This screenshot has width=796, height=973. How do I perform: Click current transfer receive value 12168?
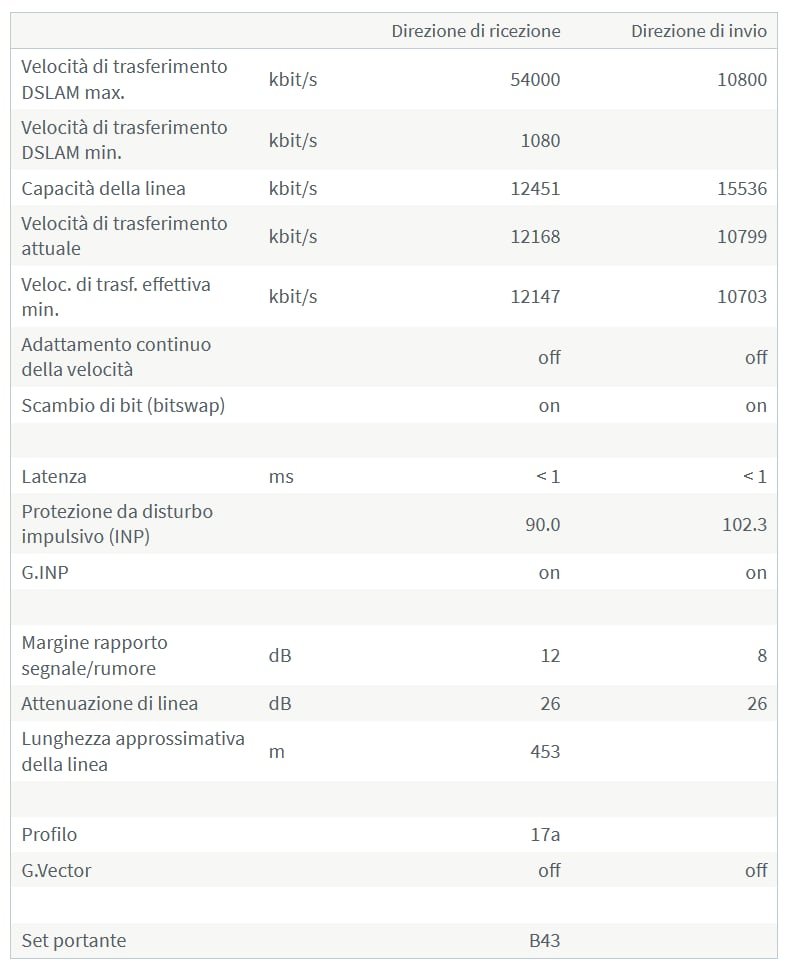(x=535, y=236)
